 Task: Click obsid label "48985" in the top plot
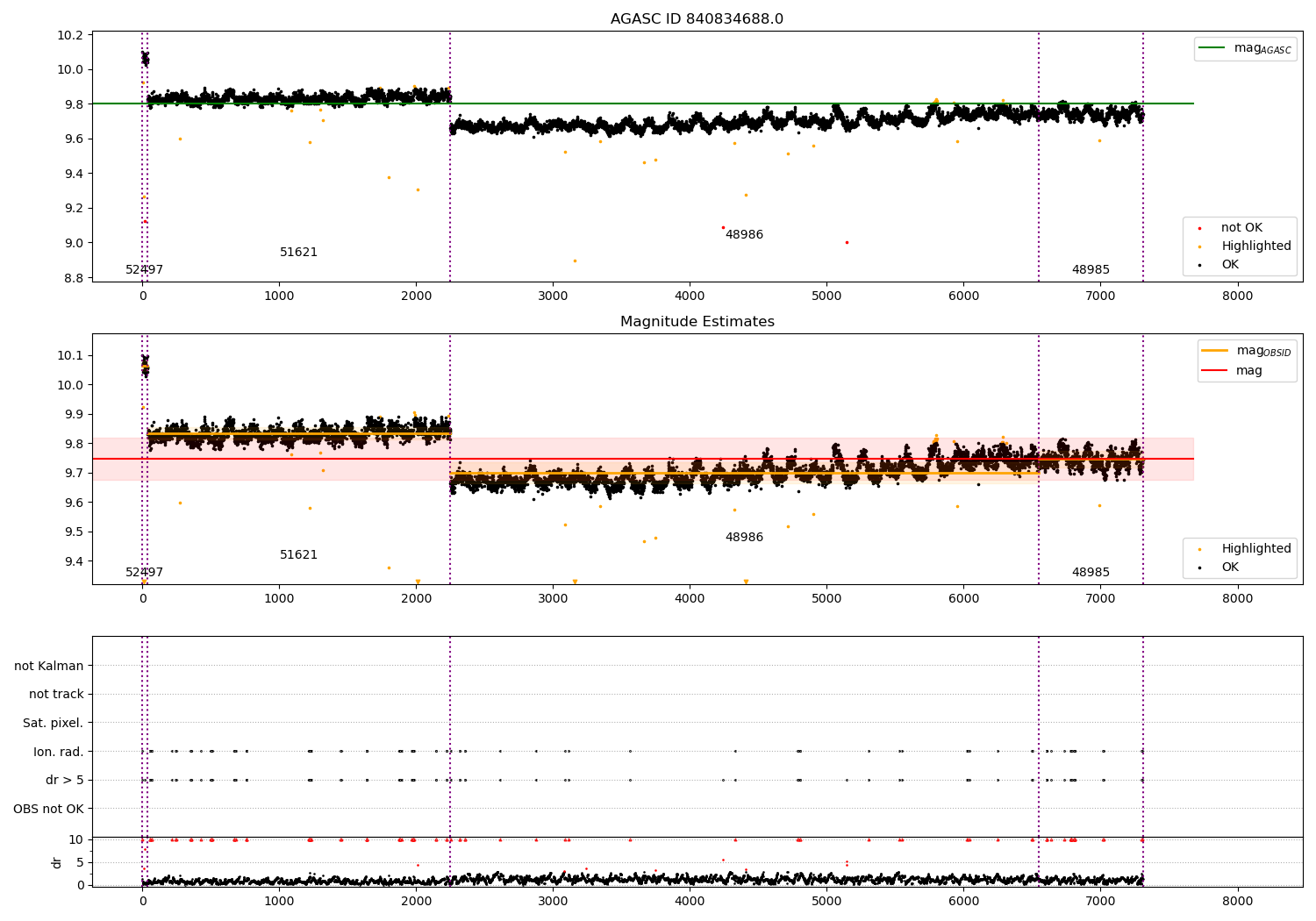tap(1091, 270)
